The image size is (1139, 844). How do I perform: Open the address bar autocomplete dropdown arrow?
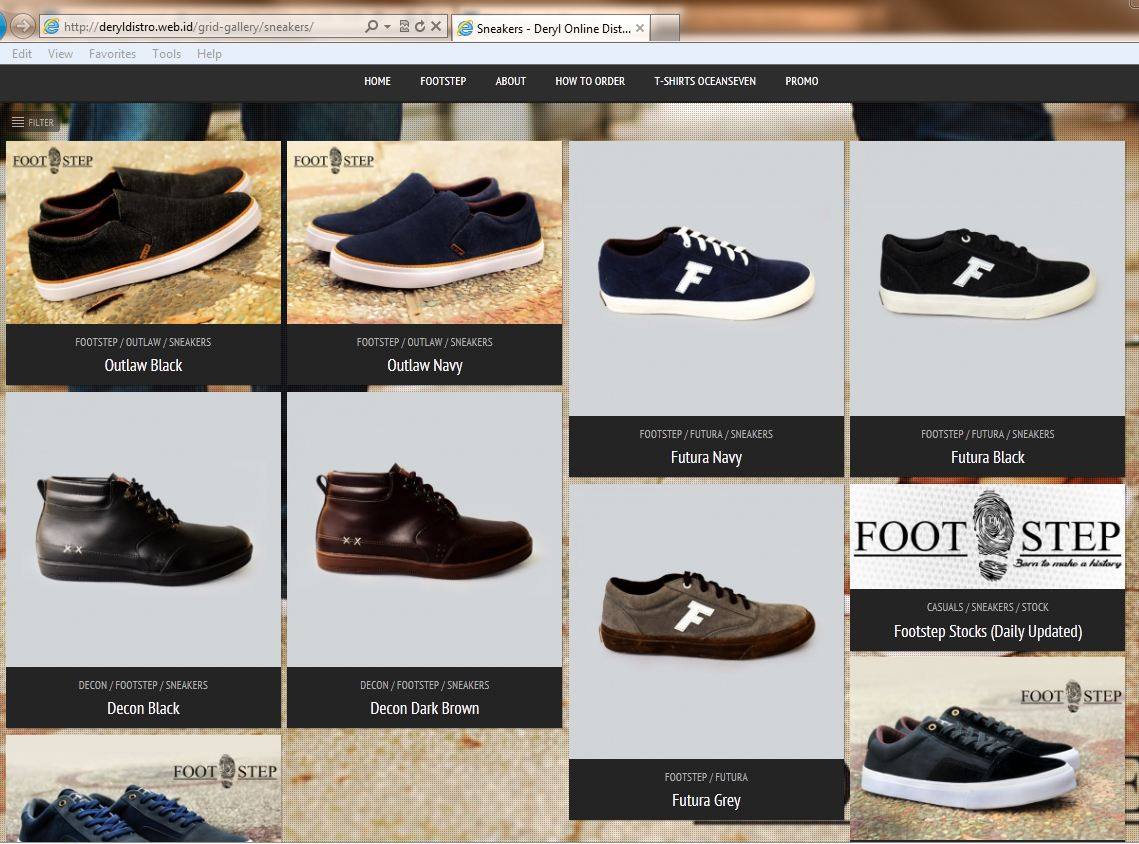pyautogui.click(x=387, y=27)
